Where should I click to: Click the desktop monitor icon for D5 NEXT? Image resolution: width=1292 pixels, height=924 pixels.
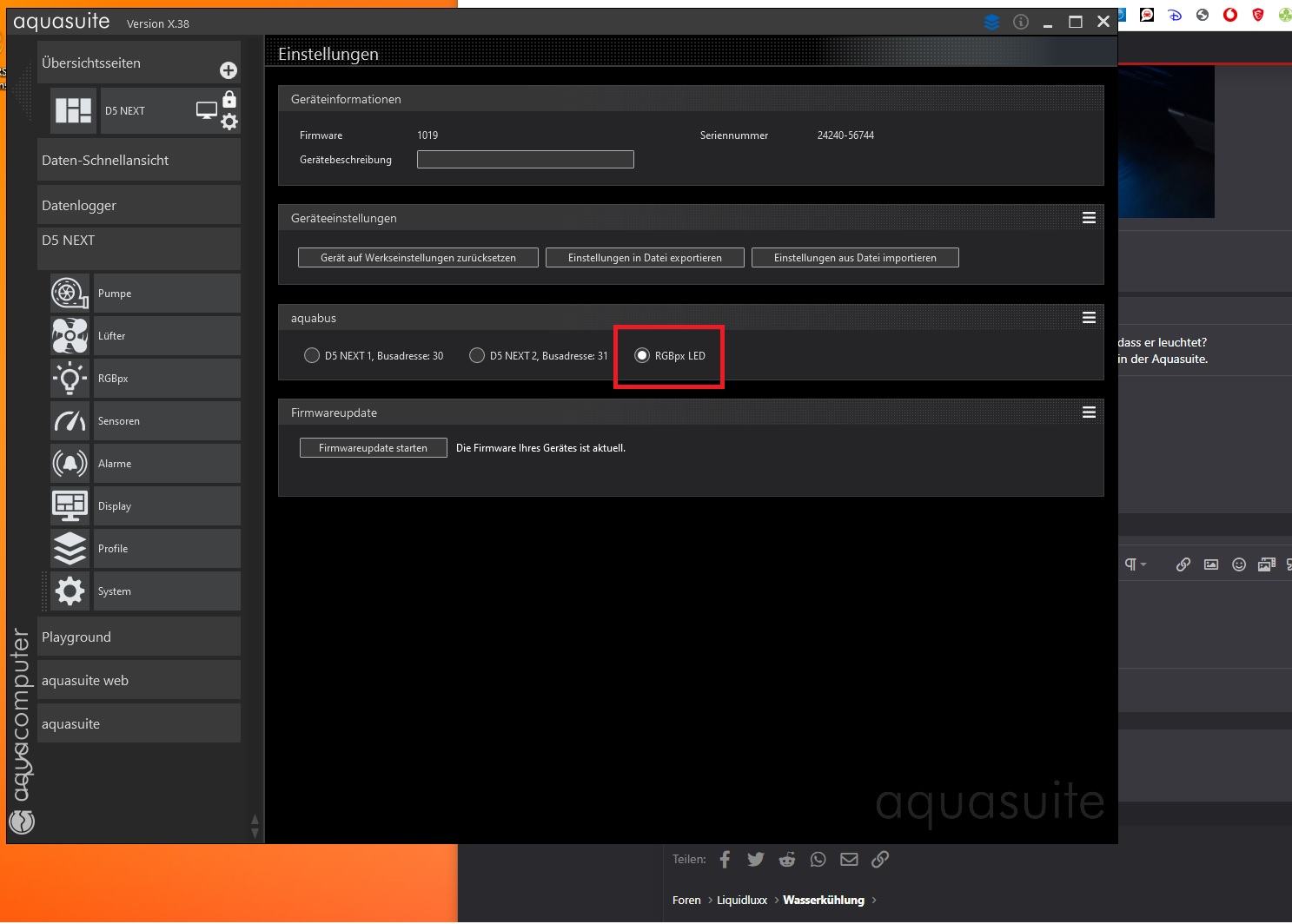[207, 110]
